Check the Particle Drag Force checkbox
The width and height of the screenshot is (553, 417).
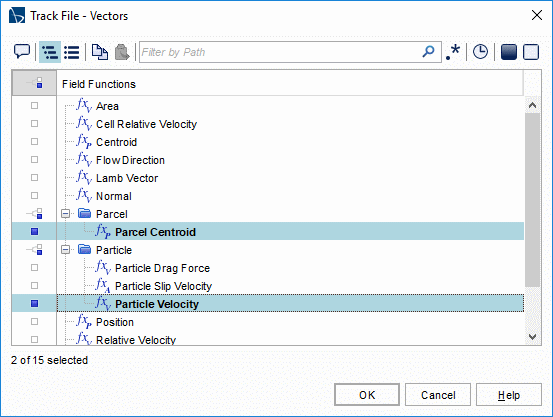(x=34, y=267)
